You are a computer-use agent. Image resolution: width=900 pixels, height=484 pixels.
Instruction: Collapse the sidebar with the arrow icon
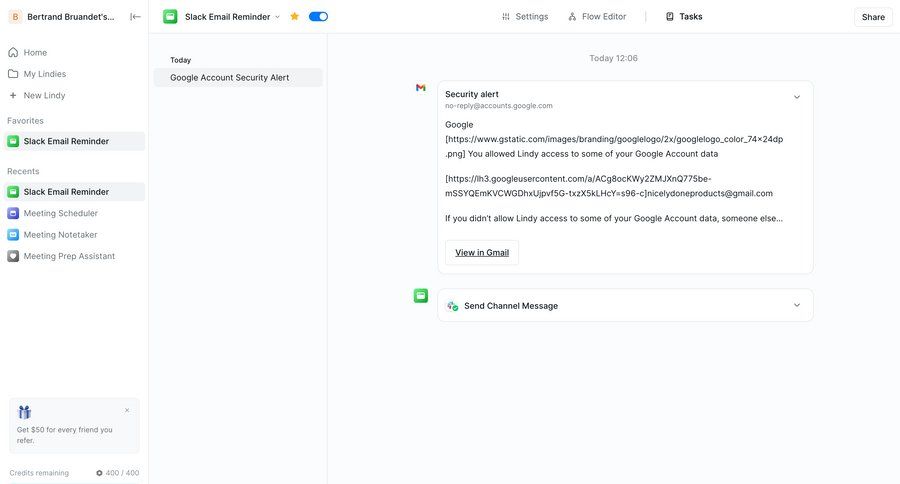(135, 17)
